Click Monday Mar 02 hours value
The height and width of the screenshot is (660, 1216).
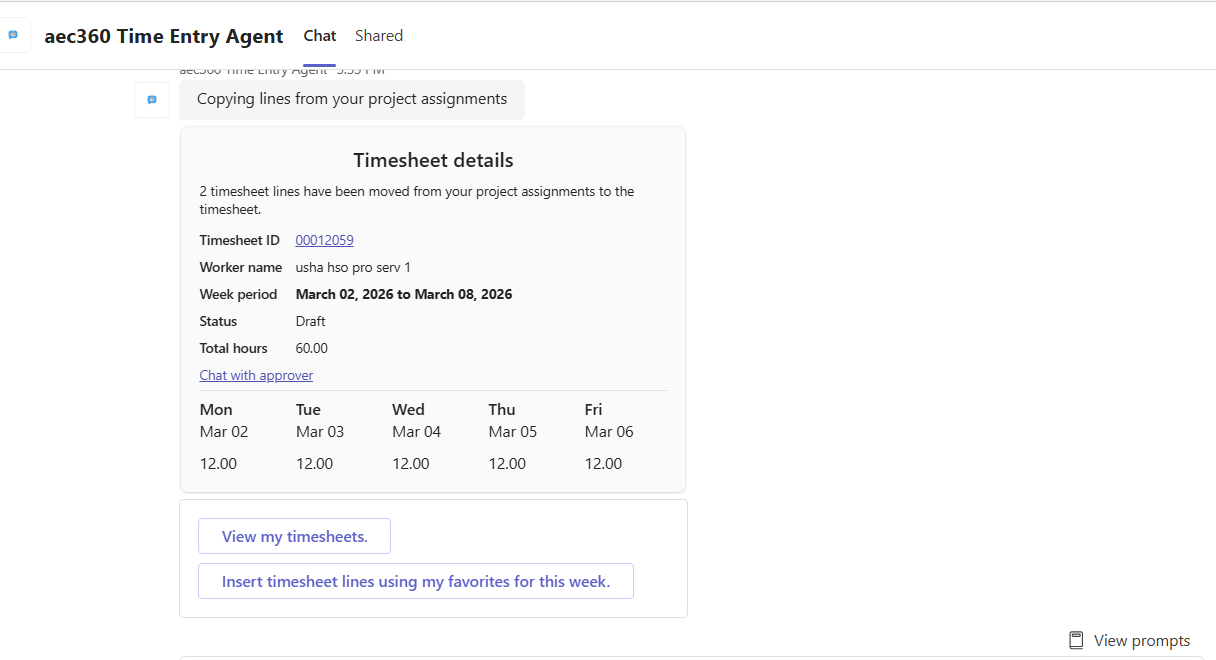tap(218, 463)
